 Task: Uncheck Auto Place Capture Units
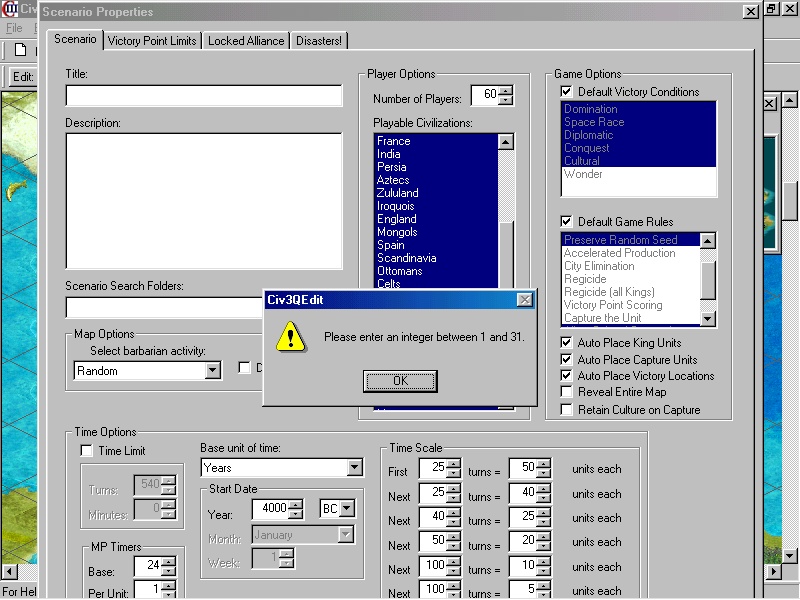[x=566, y=359]
